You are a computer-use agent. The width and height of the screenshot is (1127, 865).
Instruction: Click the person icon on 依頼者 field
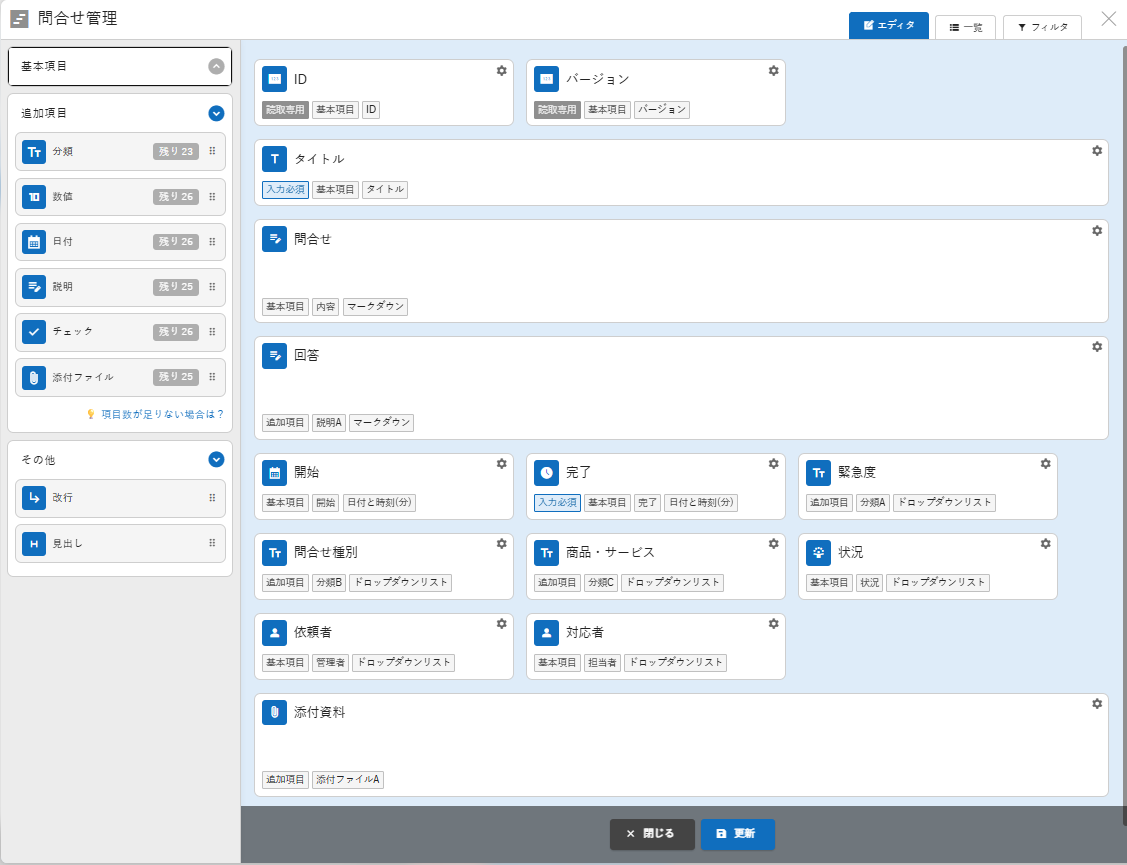[275, 633]
